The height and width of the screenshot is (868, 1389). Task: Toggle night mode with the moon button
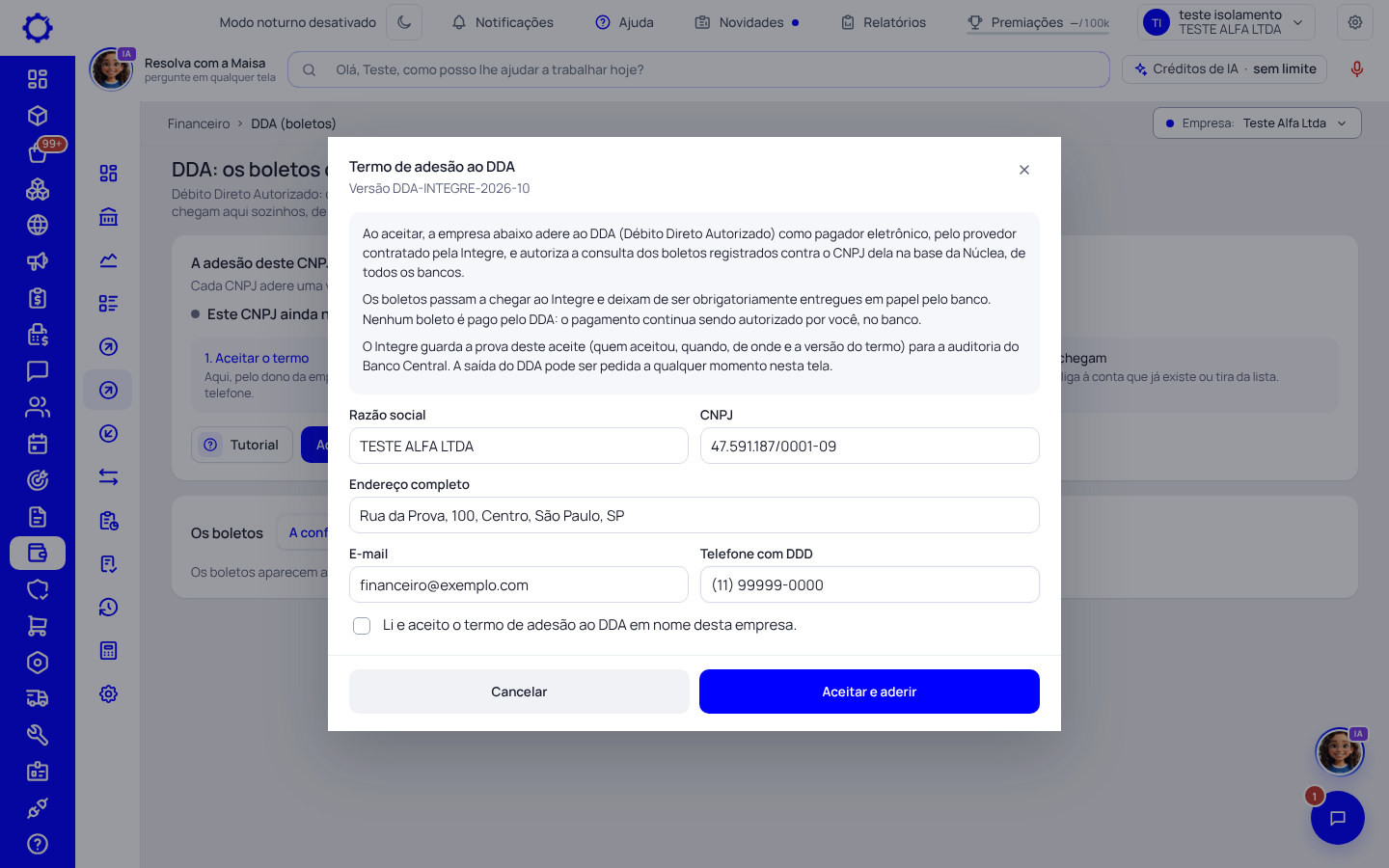pyautogui.click(x=404, y=22)
